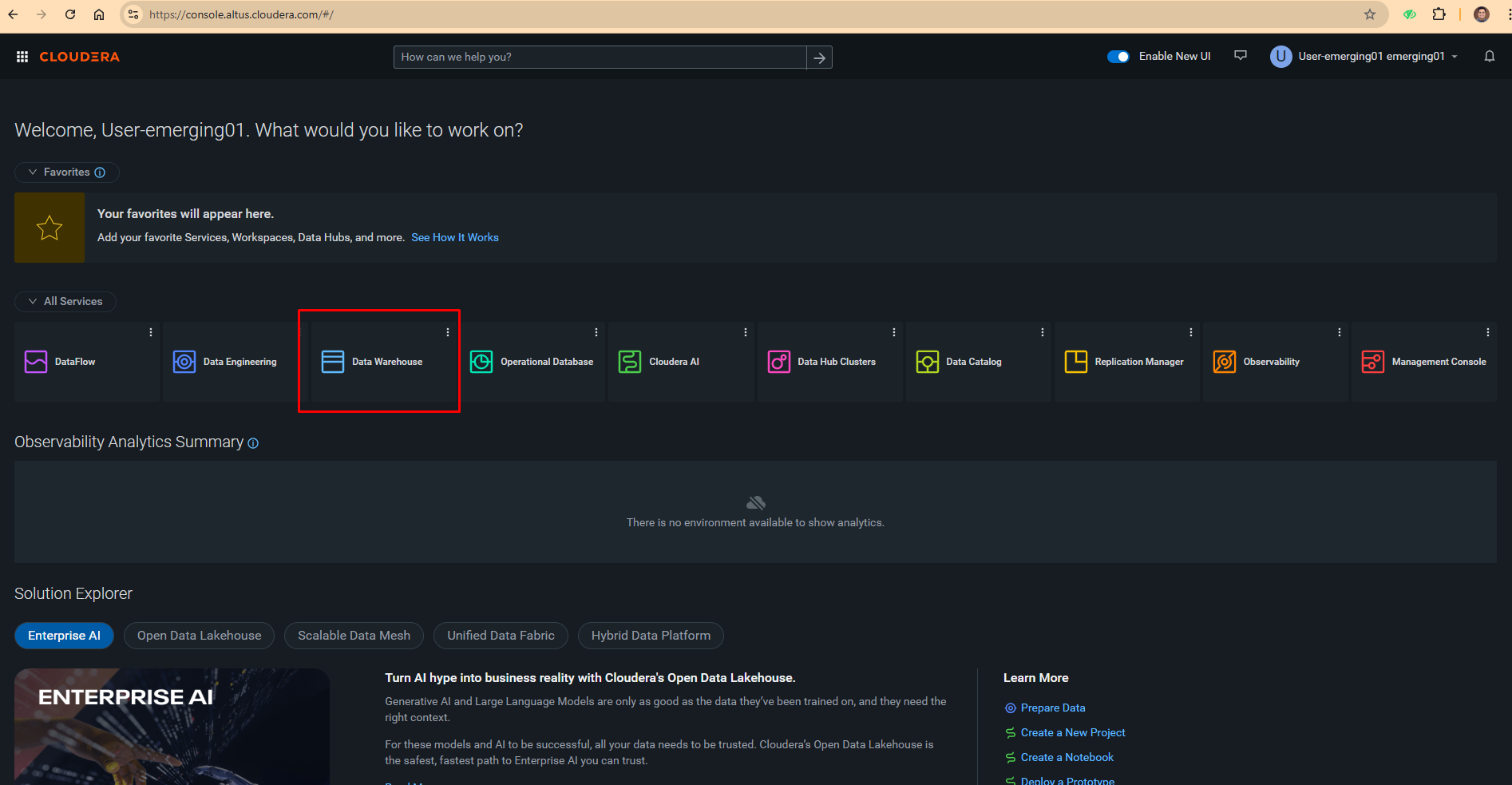This screenshot has height=785, width=1512.
Task: Select the Enterprise AI tab
Action: tap(64, 636)
